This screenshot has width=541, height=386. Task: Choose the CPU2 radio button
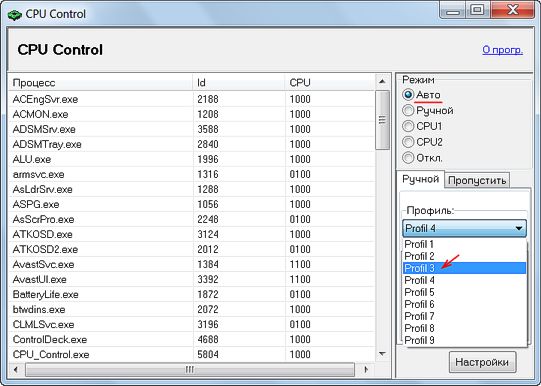[x=408, y=142]
